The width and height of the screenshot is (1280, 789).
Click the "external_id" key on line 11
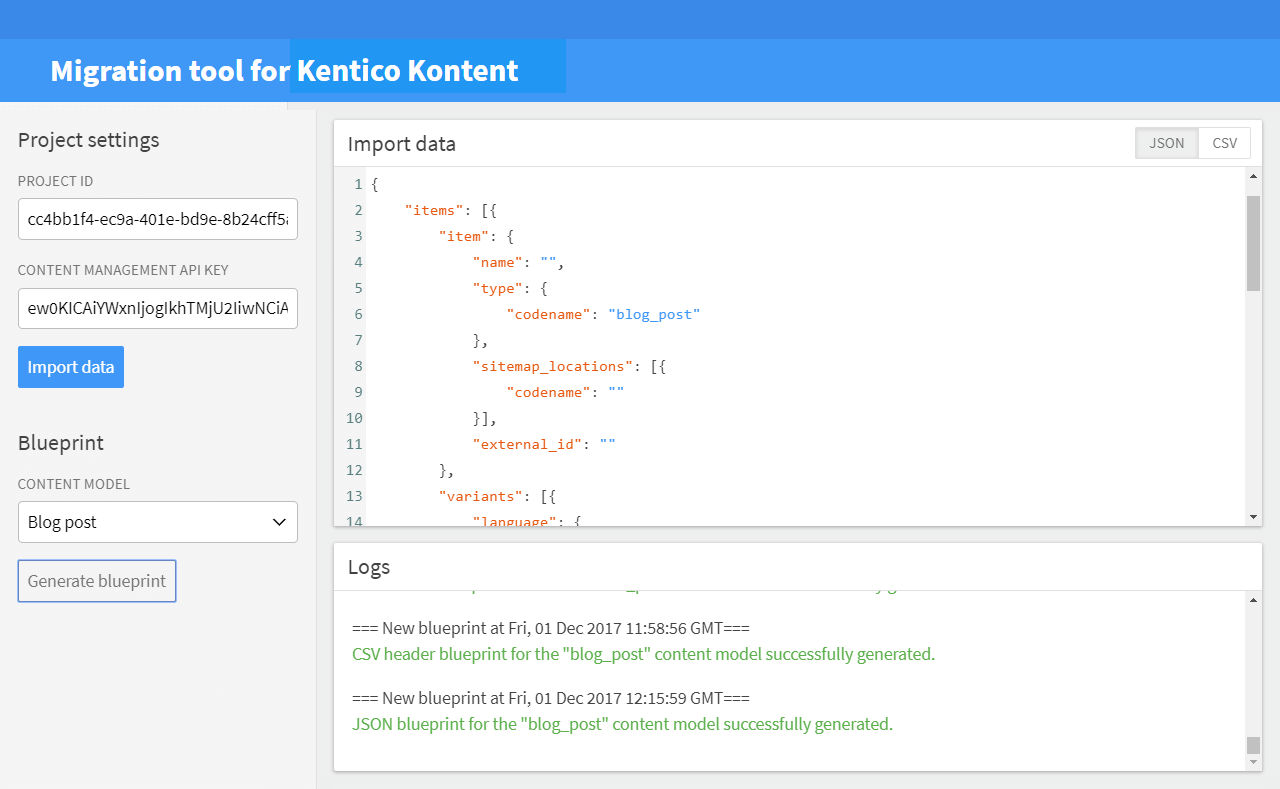tap(527, 444)
